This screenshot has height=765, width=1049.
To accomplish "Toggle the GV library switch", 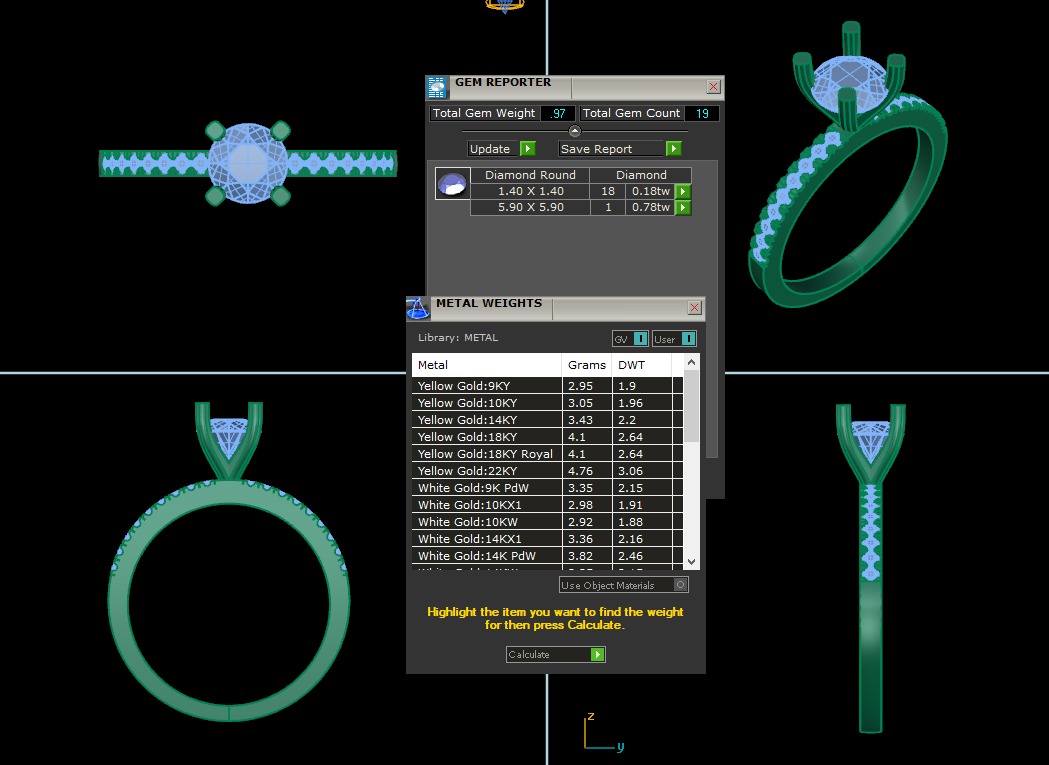I will (x=640, y=339).
